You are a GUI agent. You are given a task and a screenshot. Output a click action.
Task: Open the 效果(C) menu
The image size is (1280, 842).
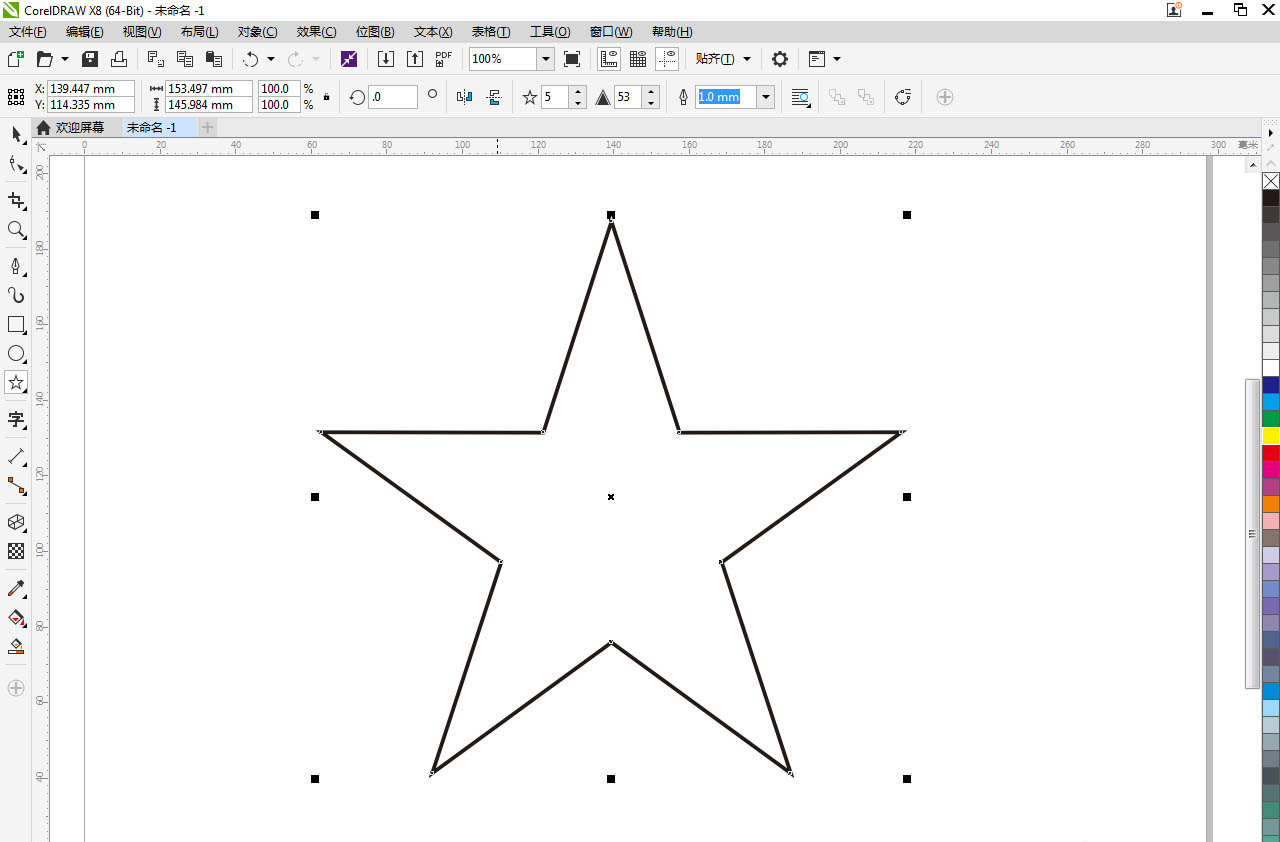(316, 32)
